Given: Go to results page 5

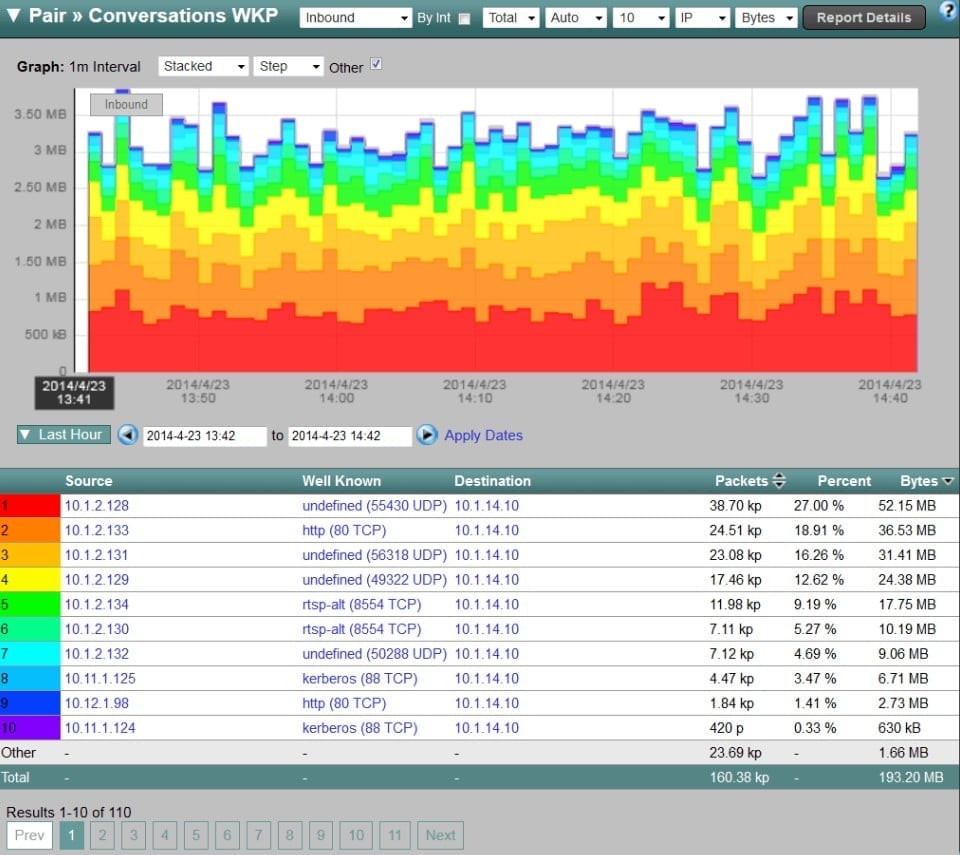Looking at the screenshot, I should click(196, 835).
